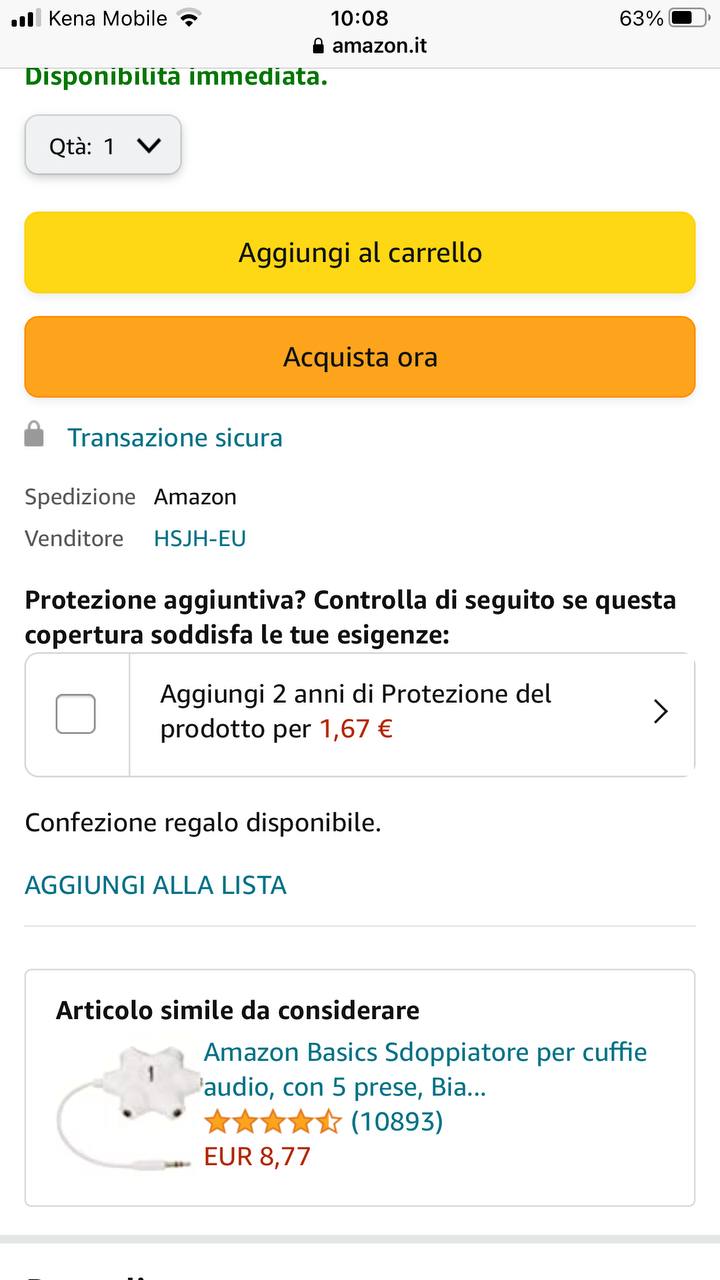The height and width of the screenshot is (1280, 720).
Task: Tap the padlock icon beside Transazione sicura
Action: (x=35, y=435)
